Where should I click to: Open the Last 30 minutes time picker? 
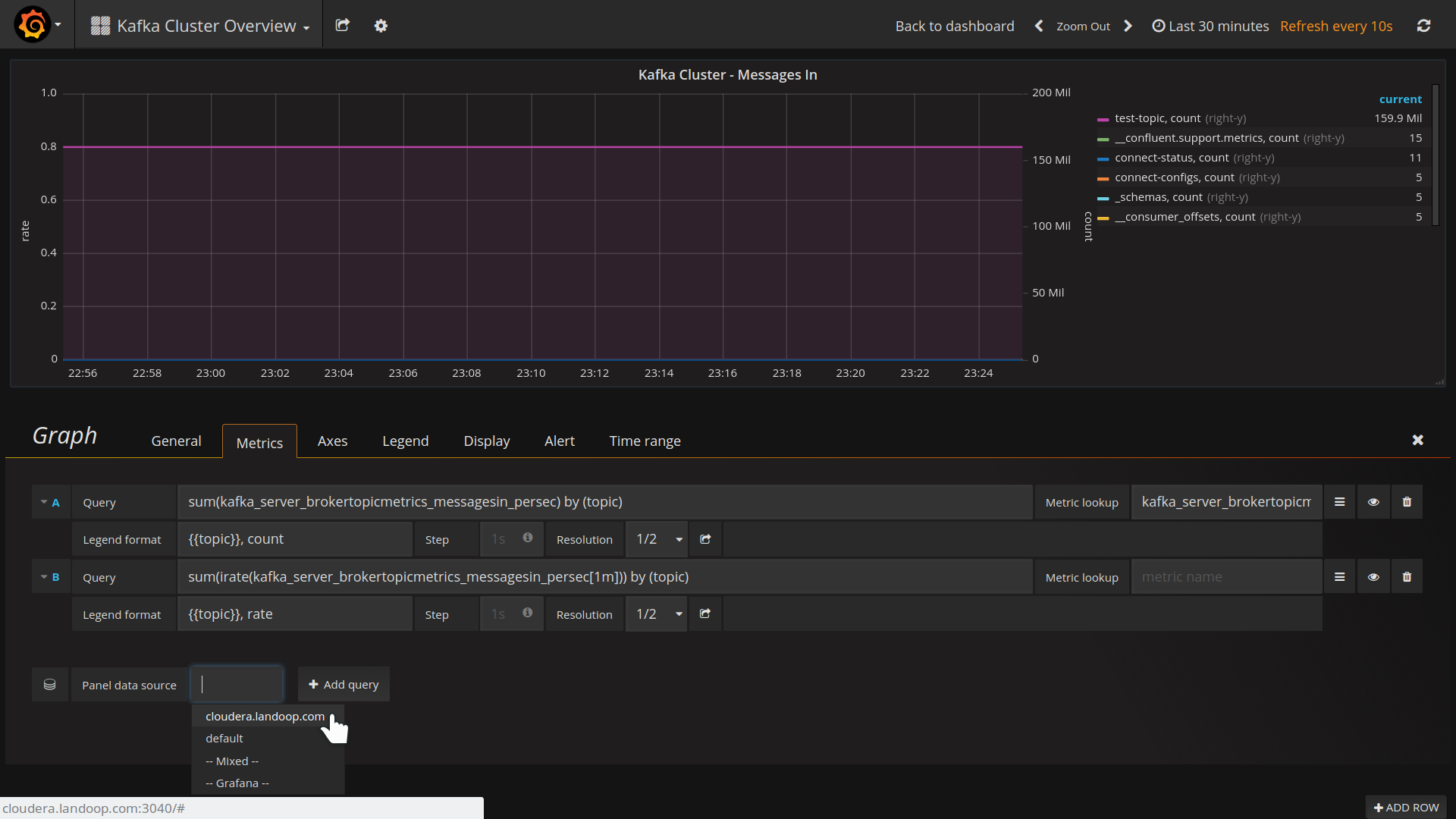(x=1210, y=26)
